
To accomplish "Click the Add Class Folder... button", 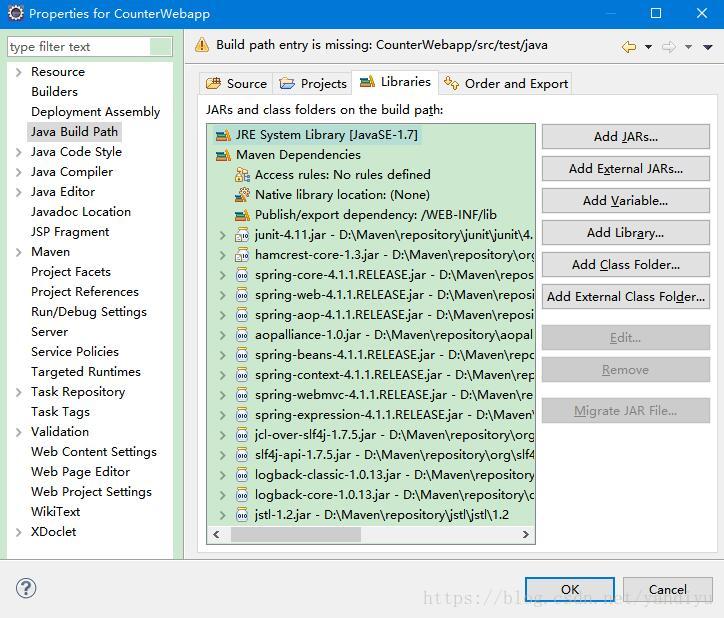I will (x=626, y=265).
